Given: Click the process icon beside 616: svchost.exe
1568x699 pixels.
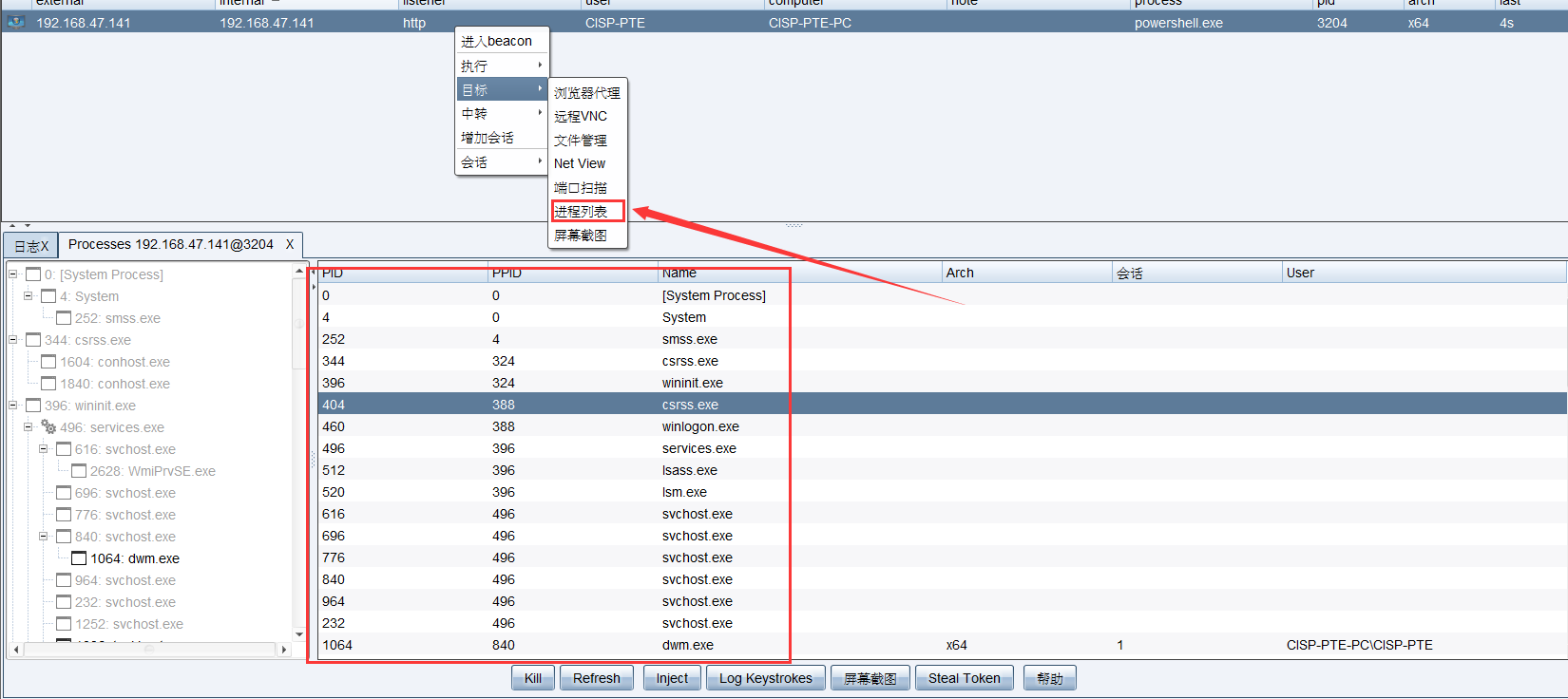Looking at the screenshot, I should (x=64, y=449).
